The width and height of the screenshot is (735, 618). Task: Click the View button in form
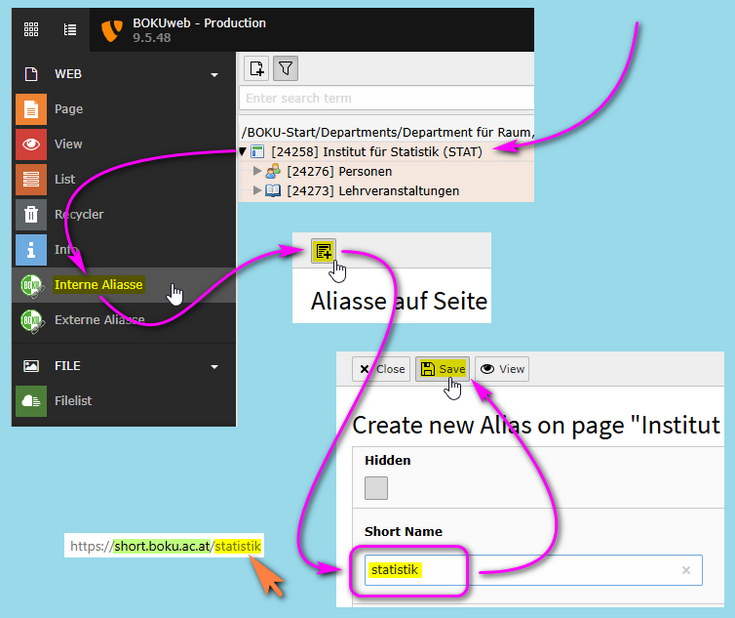tap(502, 369)
